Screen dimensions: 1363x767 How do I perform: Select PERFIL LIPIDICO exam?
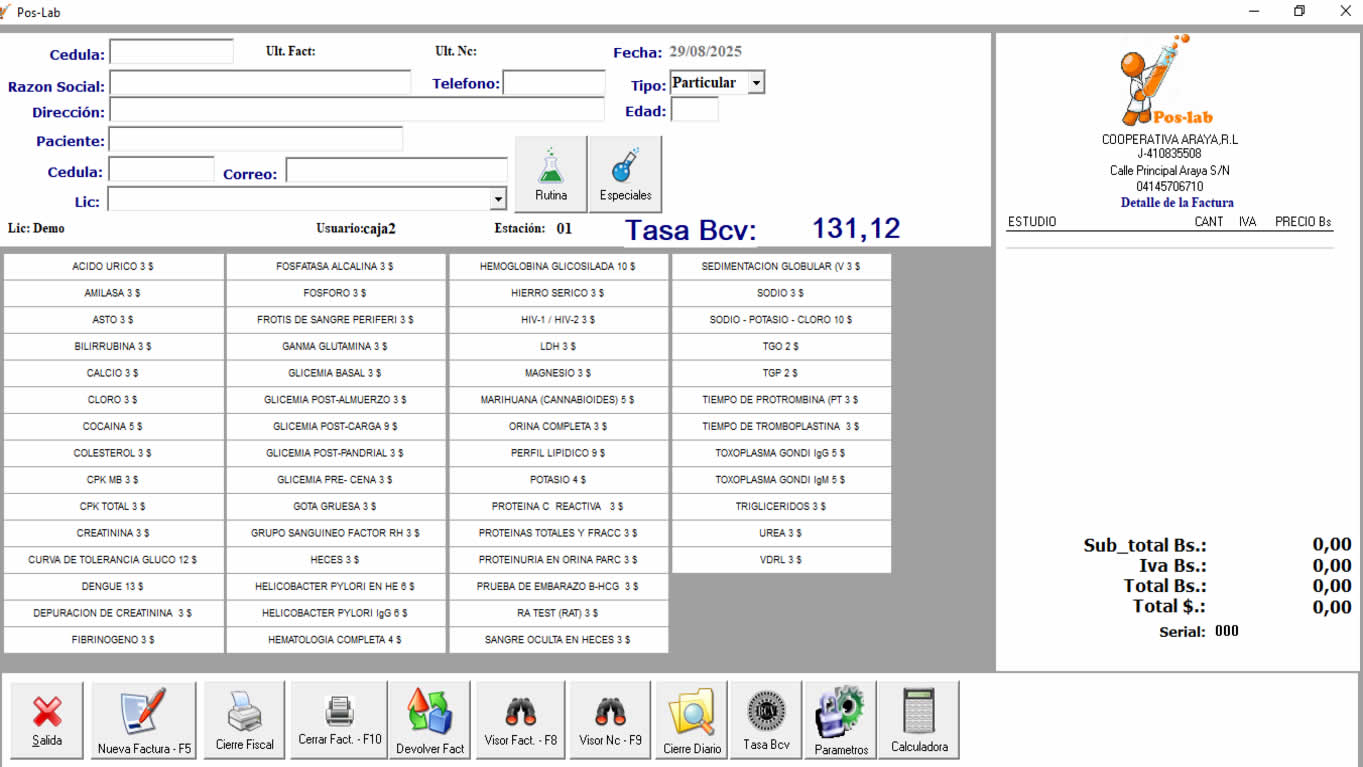(558, 453)
